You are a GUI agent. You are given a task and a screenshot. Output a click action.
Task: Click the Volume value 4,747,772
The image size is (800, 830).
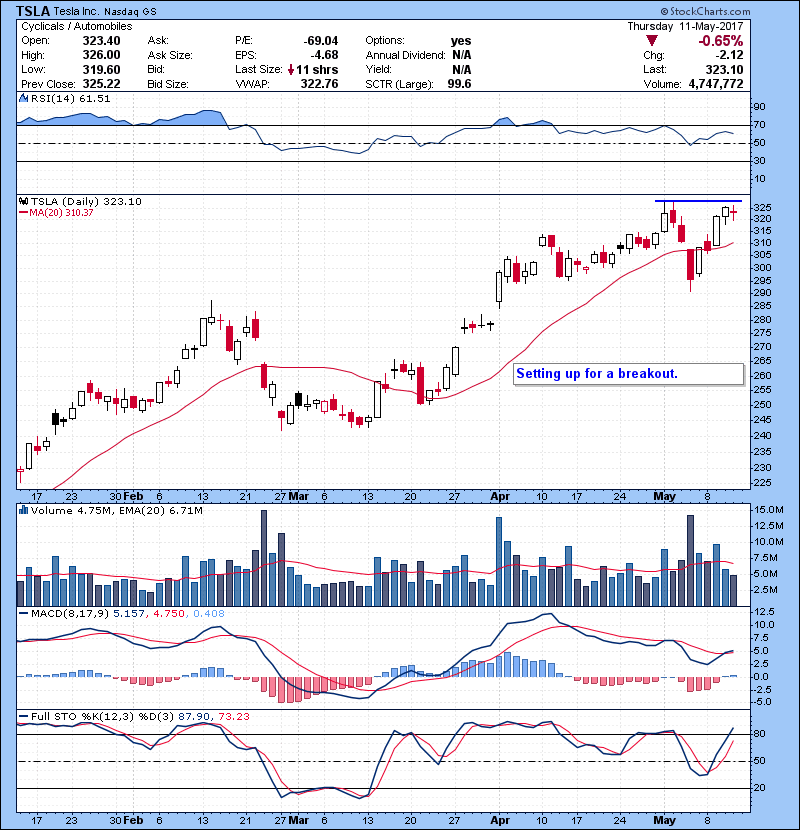716,84
